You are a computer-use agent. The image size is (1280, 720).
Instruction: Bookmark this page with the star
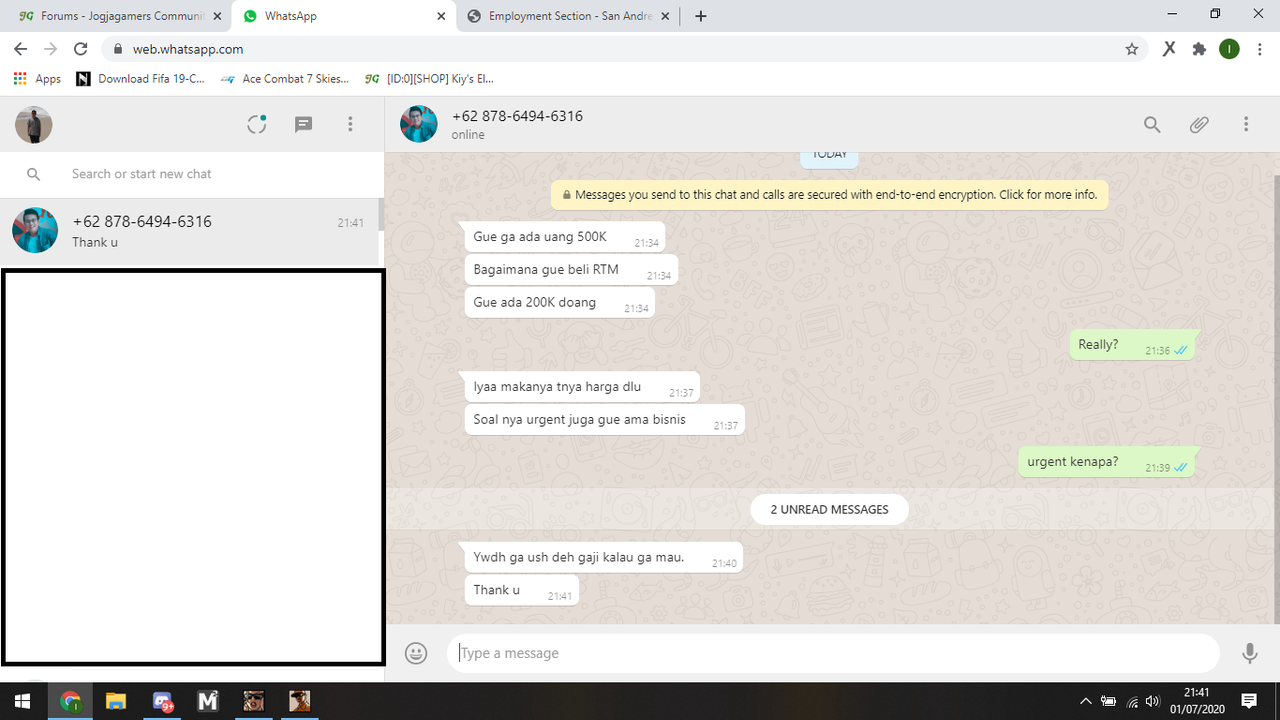click(1132, 49)
